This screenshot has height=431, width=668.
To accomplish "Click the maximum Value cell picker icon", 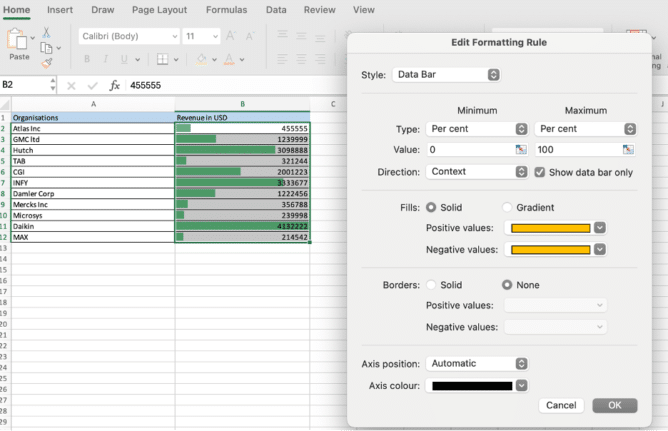I will (628, 149).
